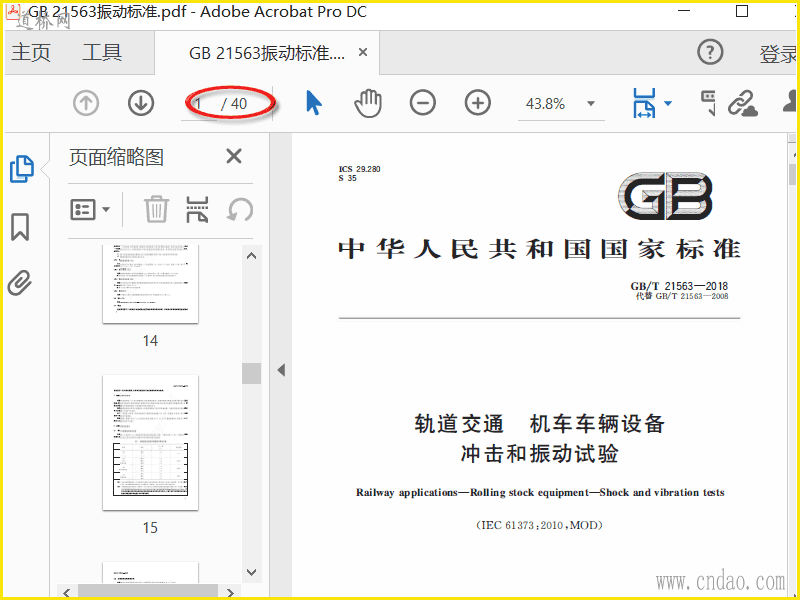Maximize the Acrobat window
Image resolution: width=800 pixels, height=600 pixels.
click(x=742, y=11)
